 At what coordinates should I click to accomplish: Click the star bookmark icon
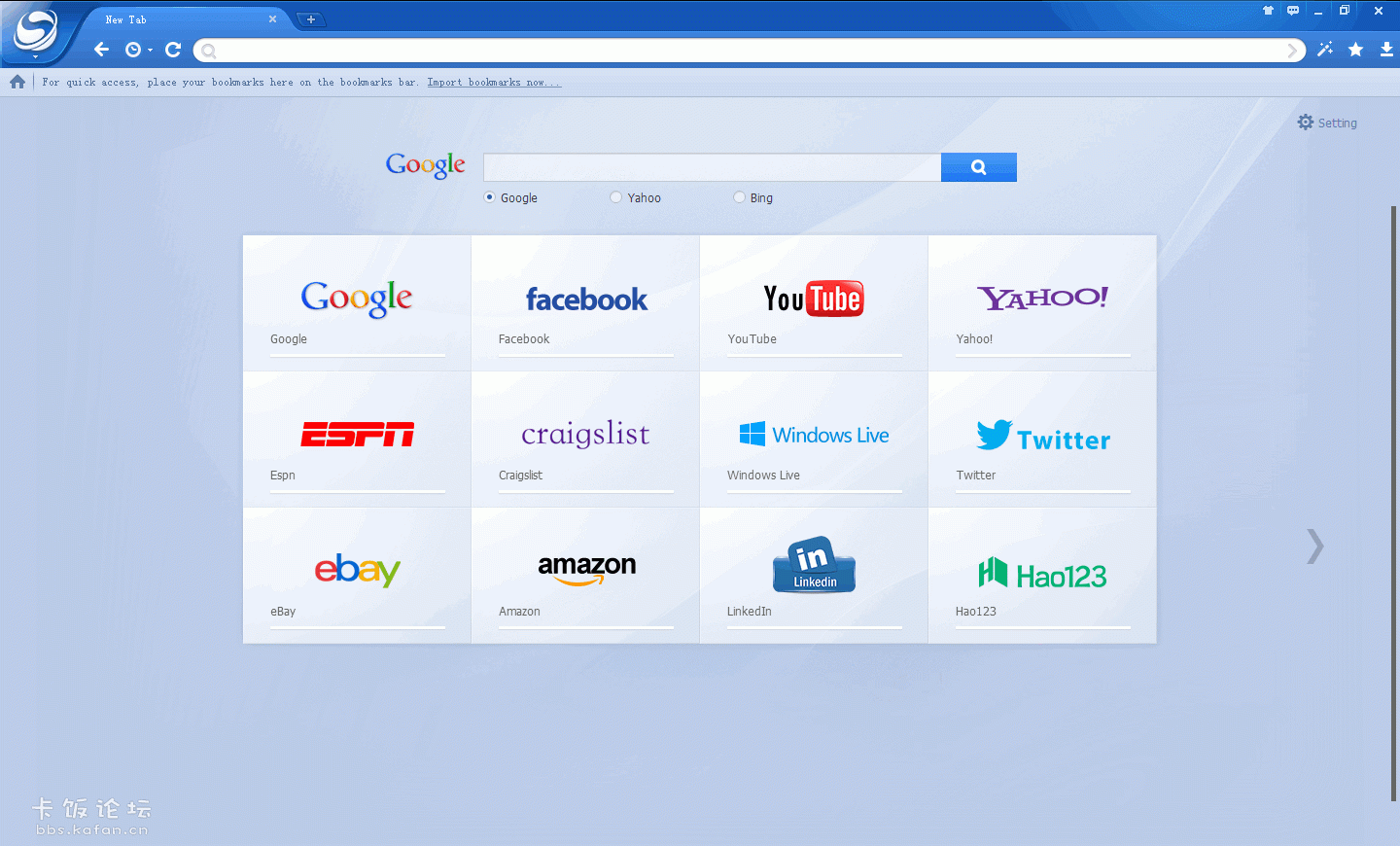(x=1355, y=50)
